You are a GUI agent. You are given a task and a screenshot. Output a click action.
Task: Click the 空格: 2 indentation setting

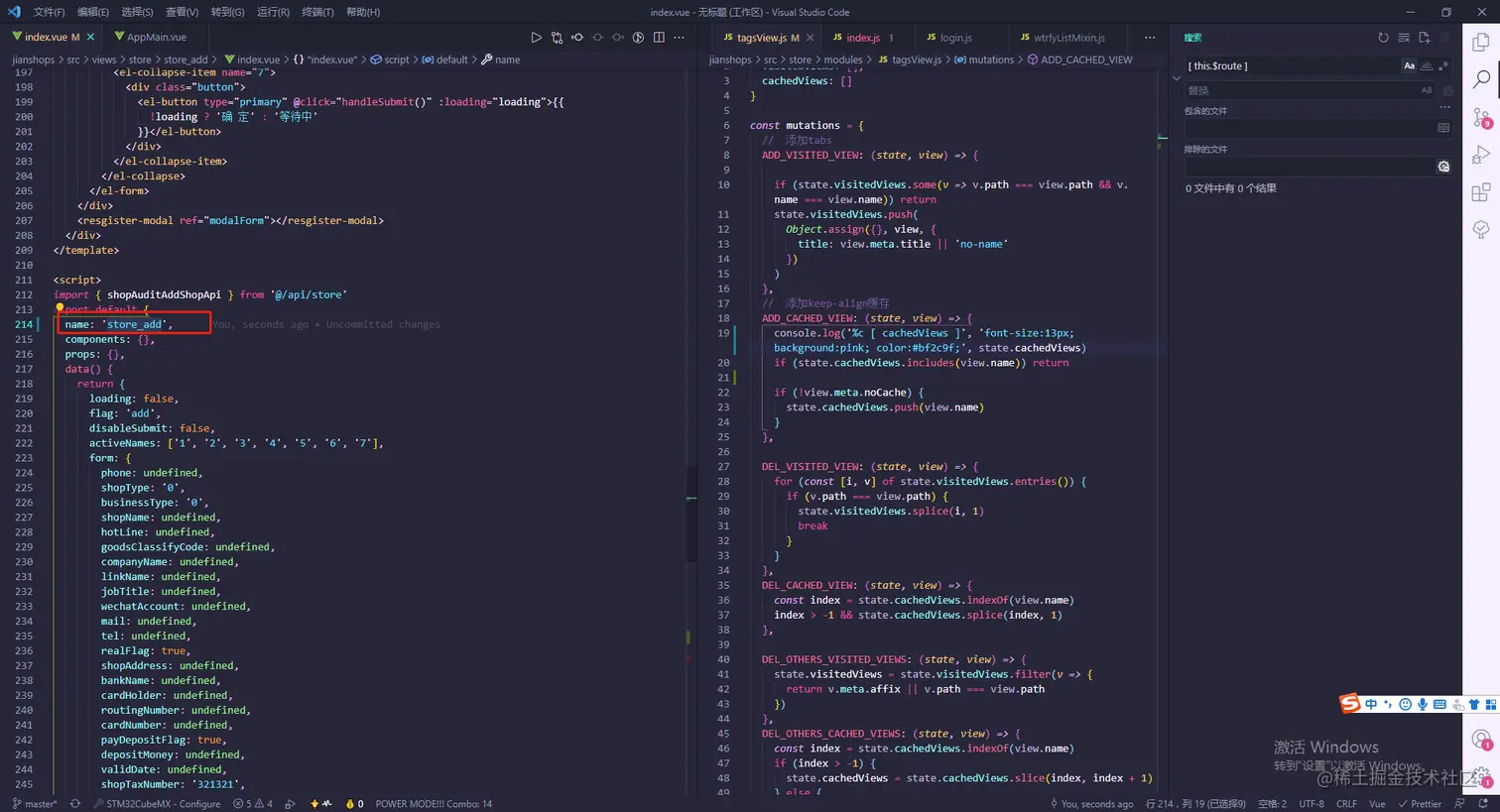point(1272,804)
